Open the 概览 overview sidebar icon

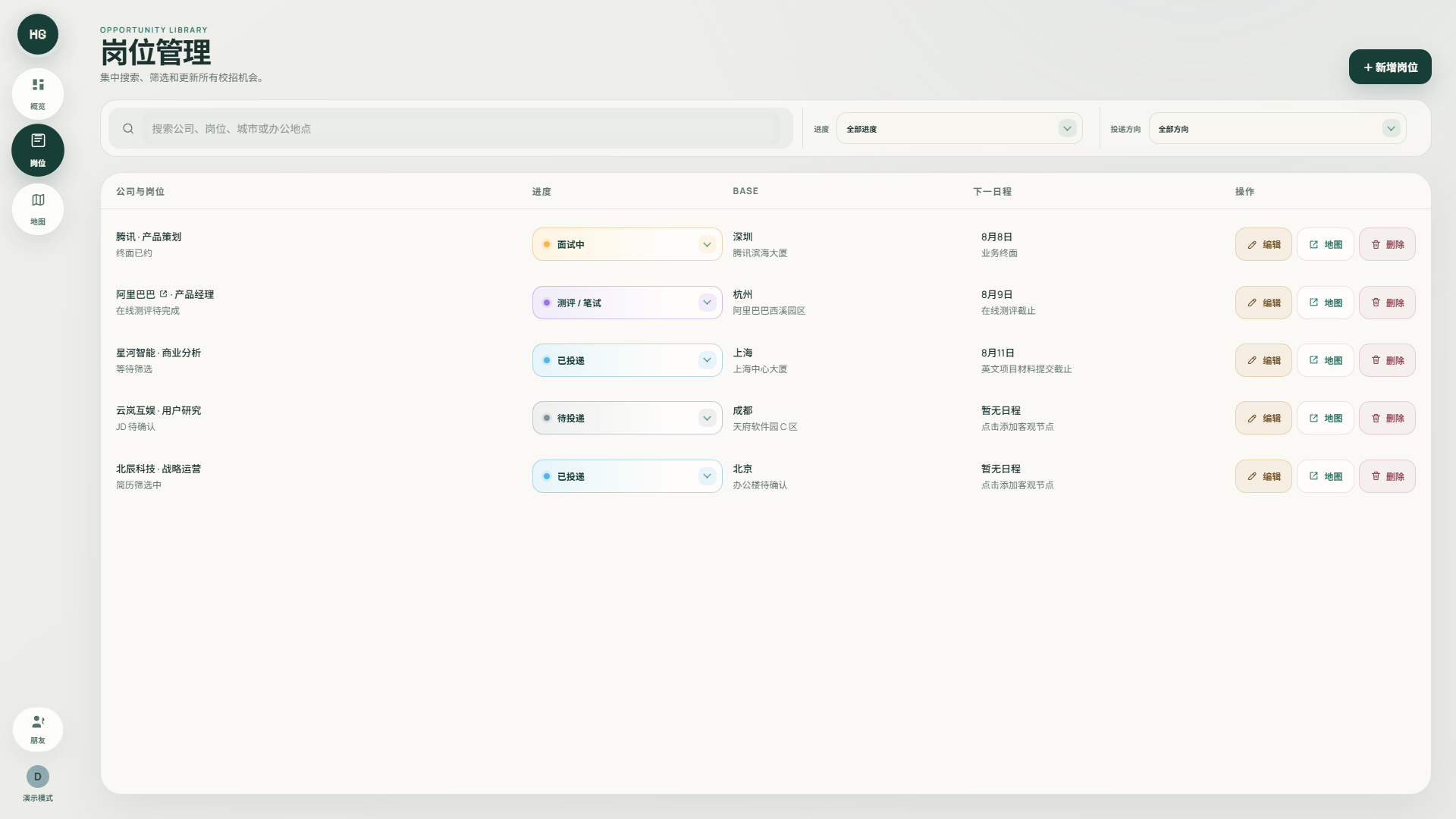38,93
